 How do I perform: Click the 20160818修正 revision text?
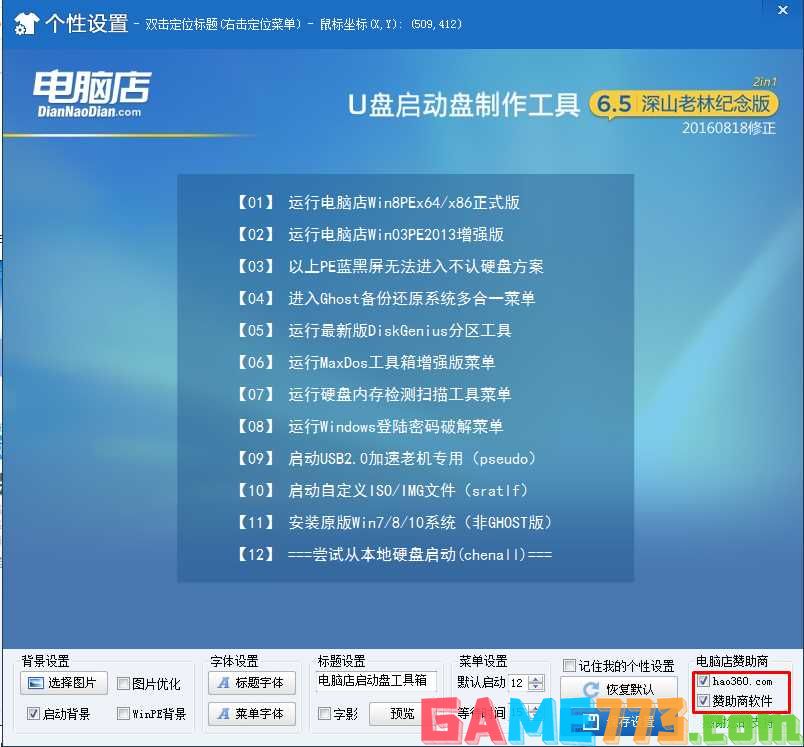point(729,128)
